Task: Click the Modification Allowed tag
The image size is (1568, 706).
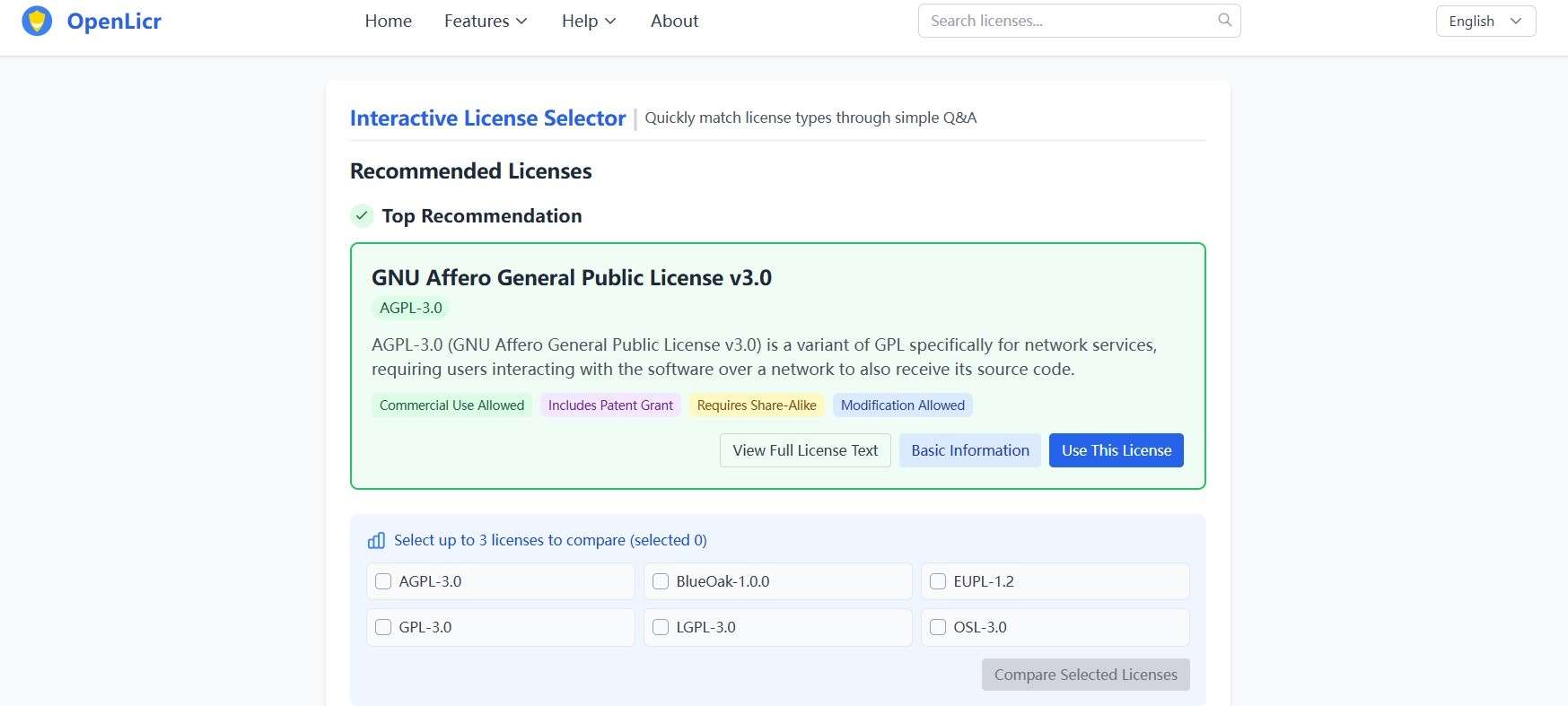Action: pyautogui.click(x=902, y=405)
